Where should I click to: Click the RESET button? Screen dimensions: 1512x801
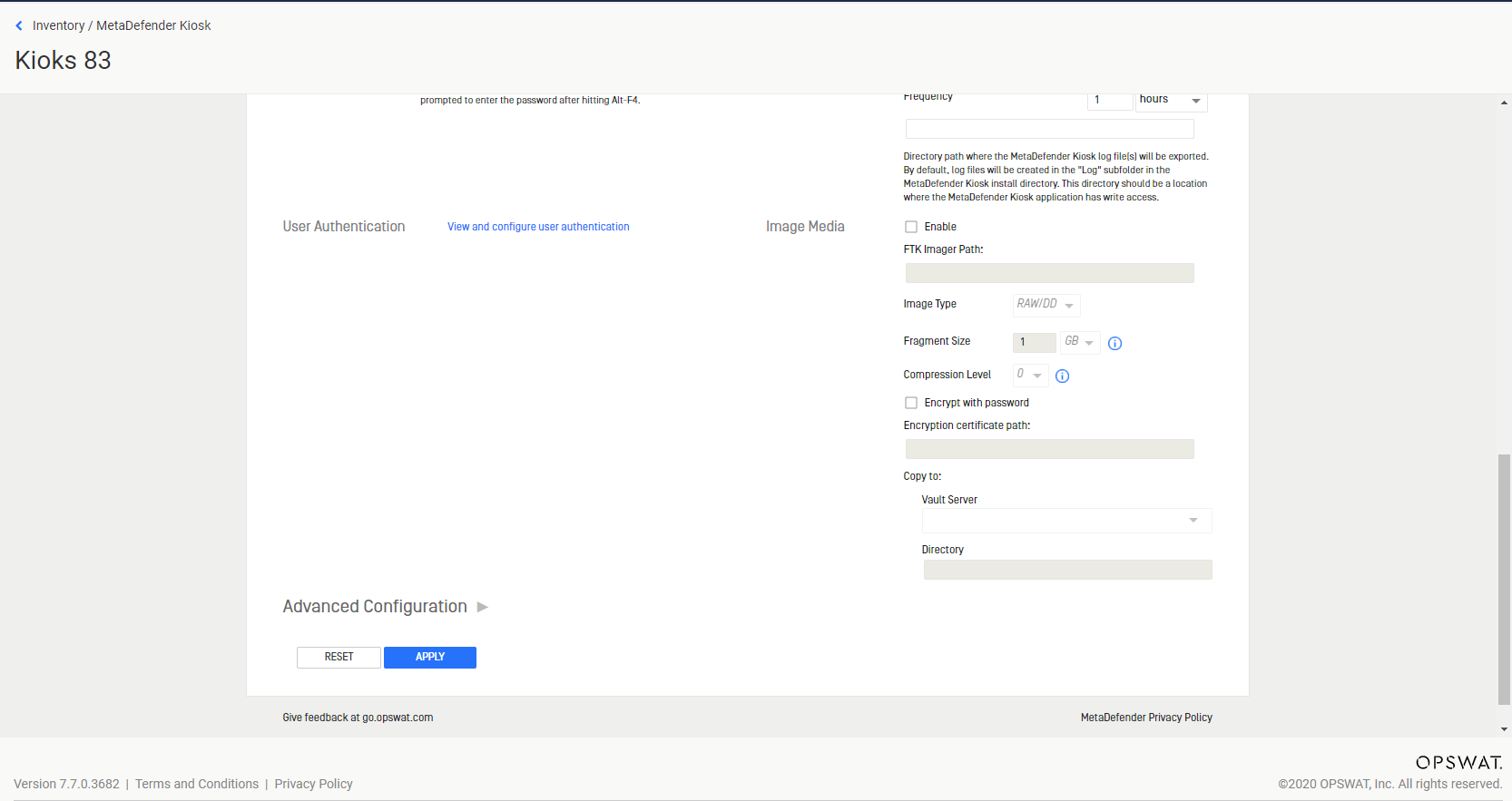pyautogui.click(x=339, y=657)
